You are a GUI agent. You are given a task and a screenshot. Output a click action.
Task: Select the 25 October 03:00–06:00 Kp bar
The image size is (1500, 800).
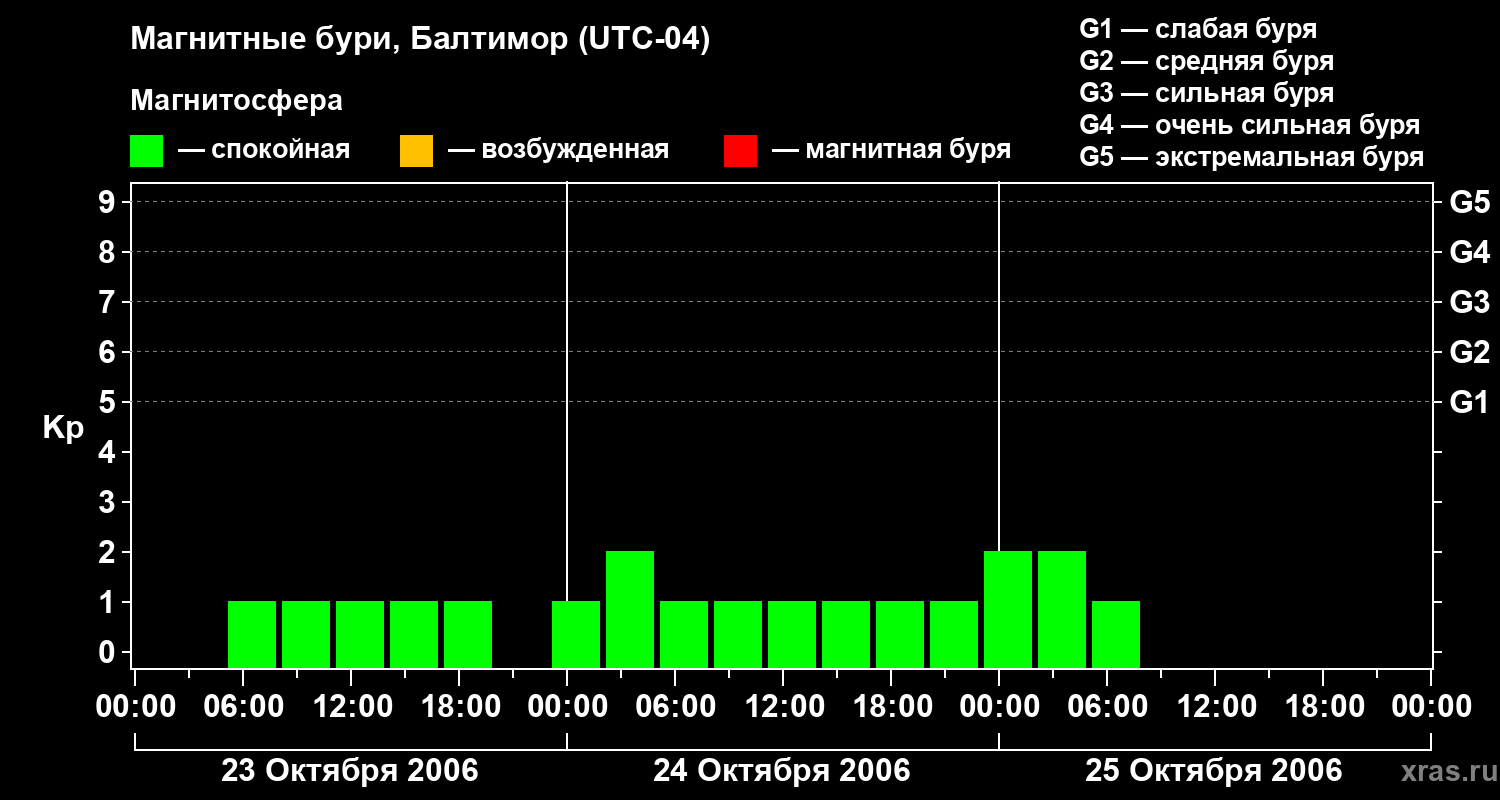(x=1062, y=609)
